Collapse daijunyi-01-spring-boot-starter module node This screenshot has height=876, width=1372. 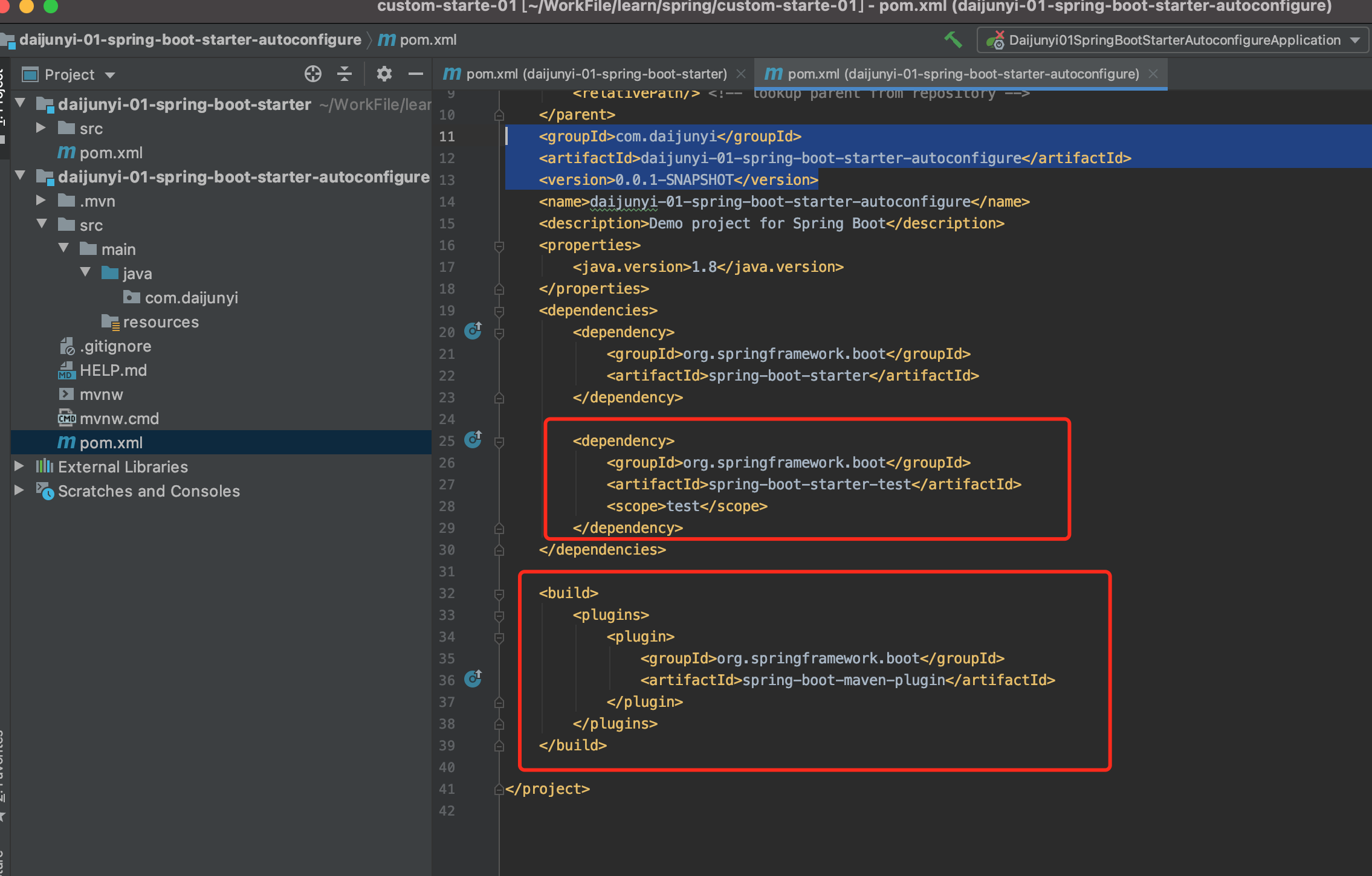21,104
